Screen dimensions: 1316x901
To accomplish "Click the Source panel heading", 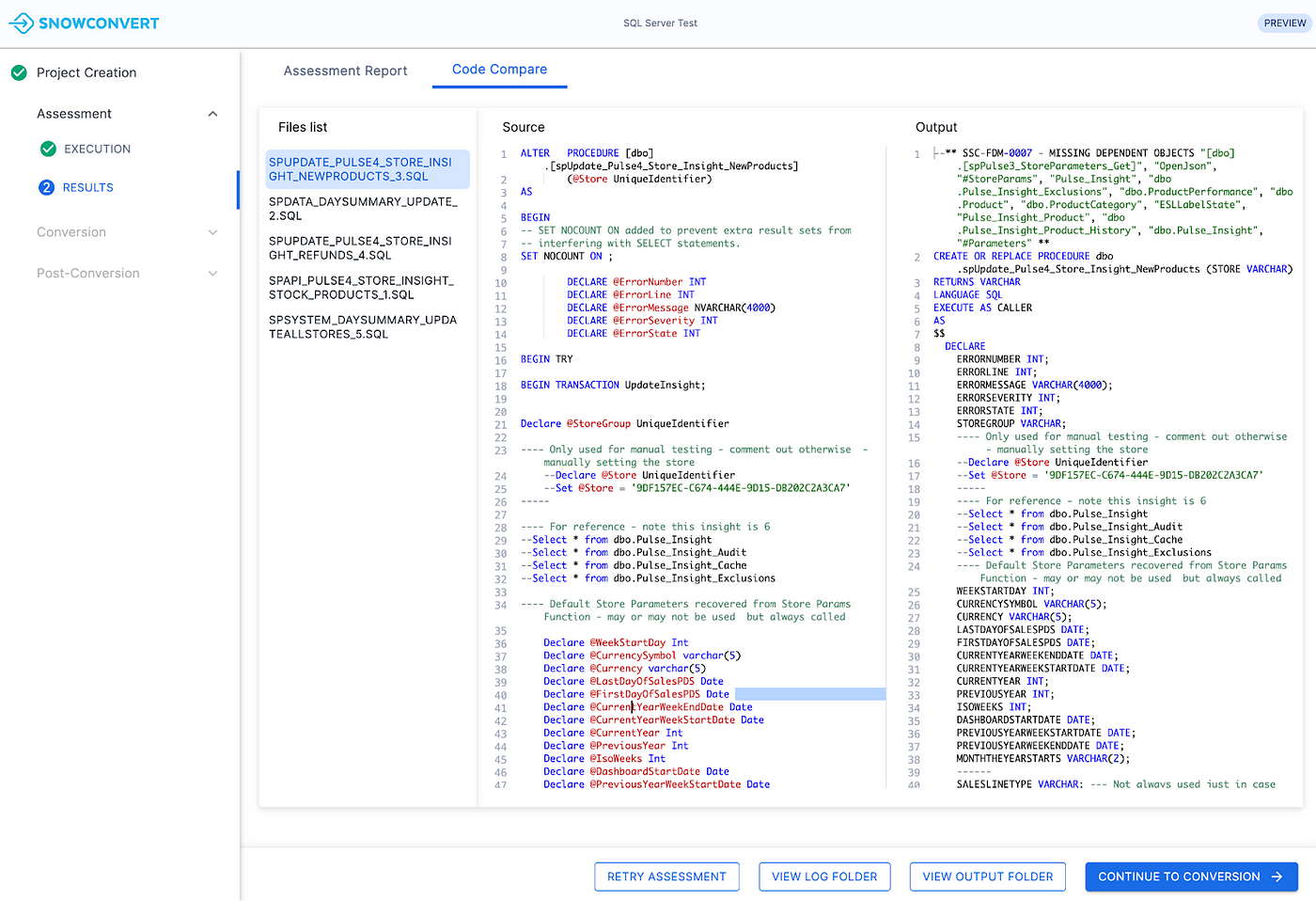I will click(524, 127).
